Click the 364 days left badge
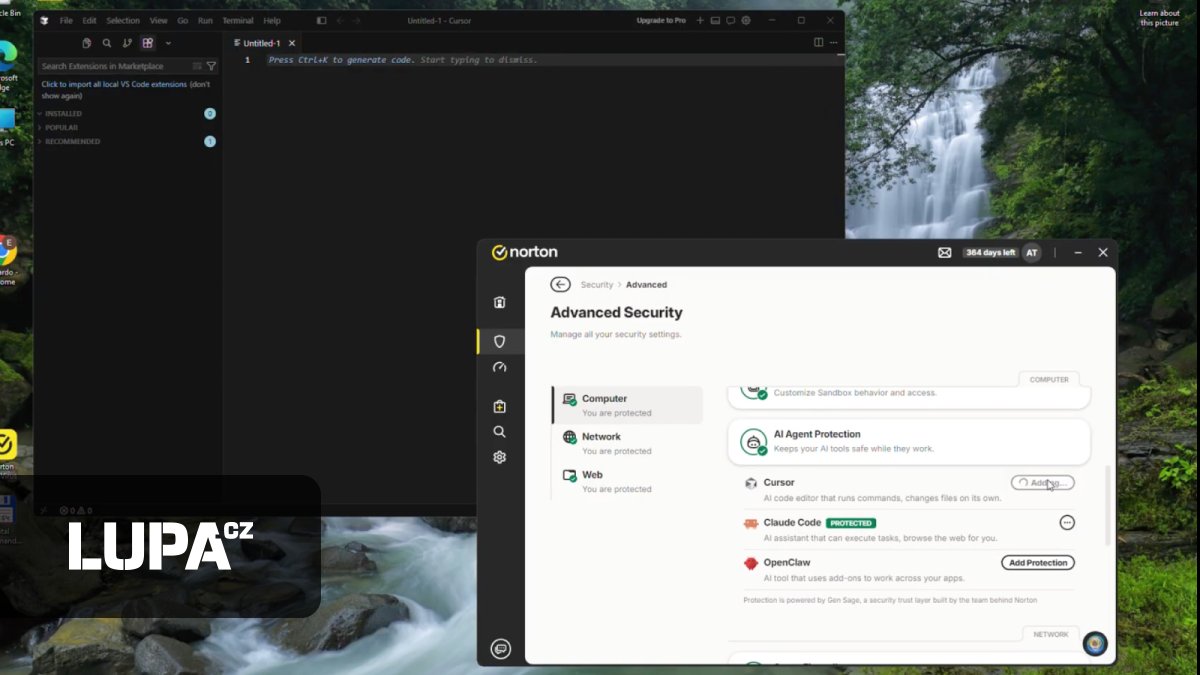Screen dimensions: 1200x675 pos(990,253)
